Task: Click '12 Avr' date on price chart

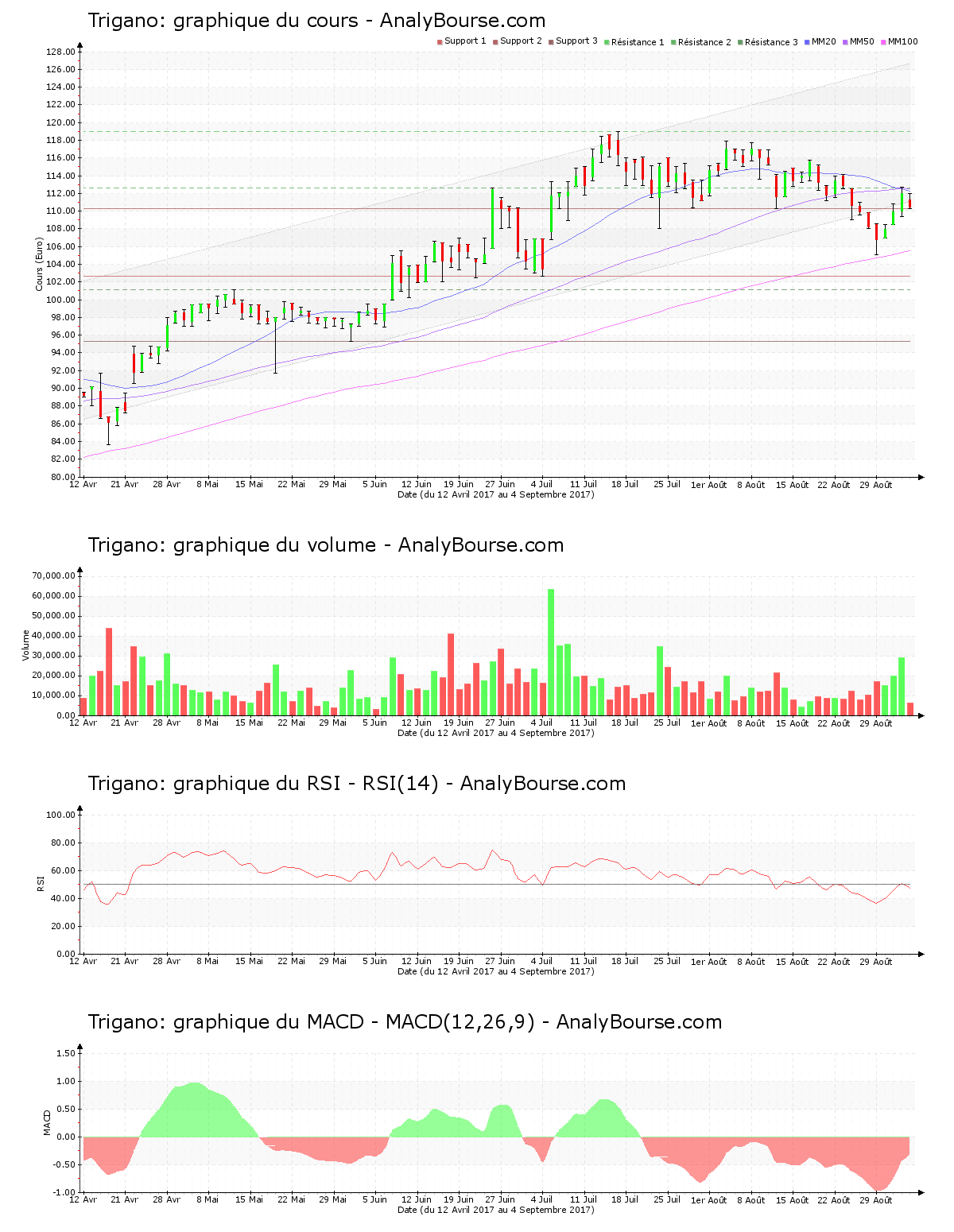Action: [83, 484]
